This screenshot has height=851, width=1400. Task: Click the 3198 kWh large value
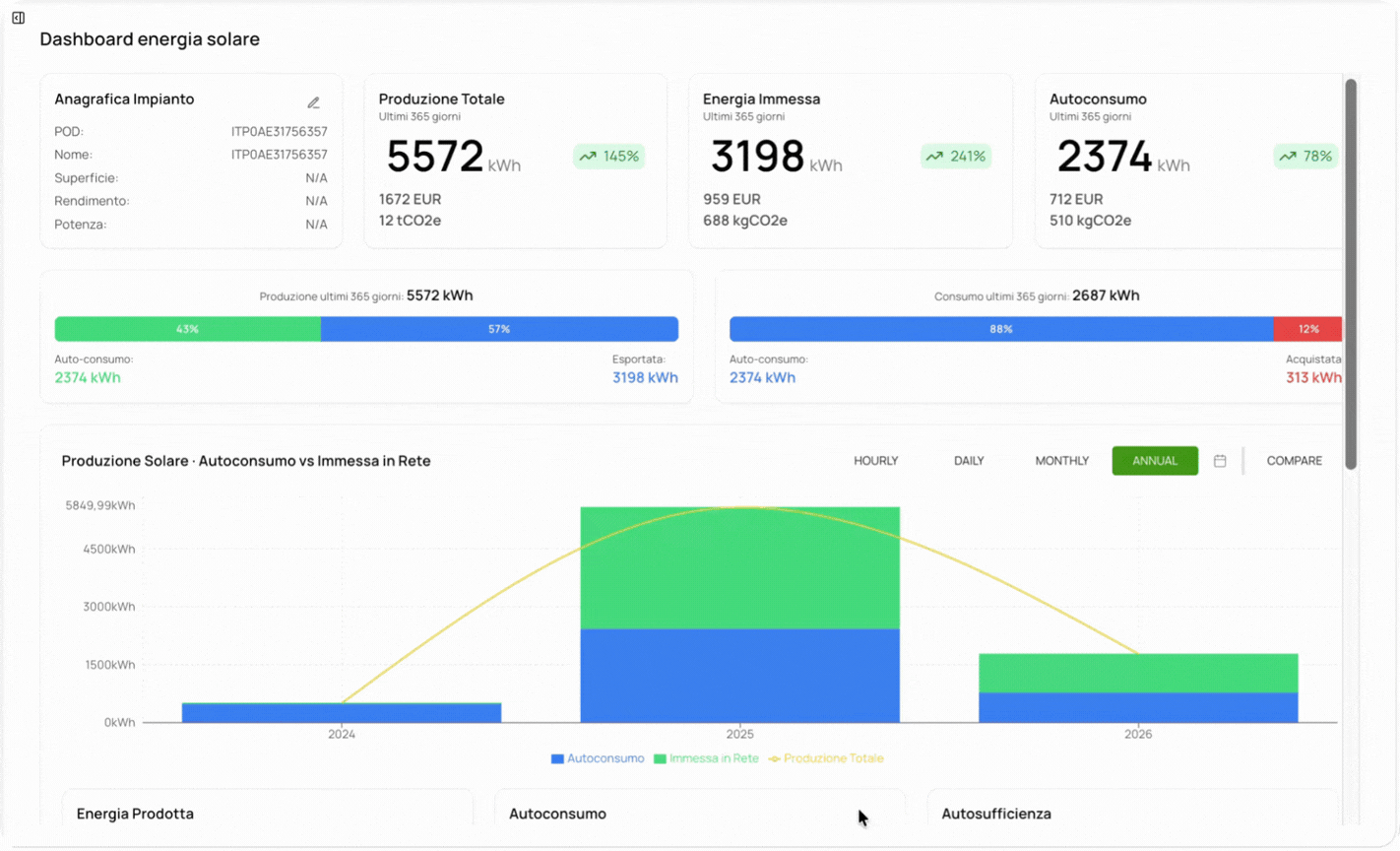click(776, 157)
